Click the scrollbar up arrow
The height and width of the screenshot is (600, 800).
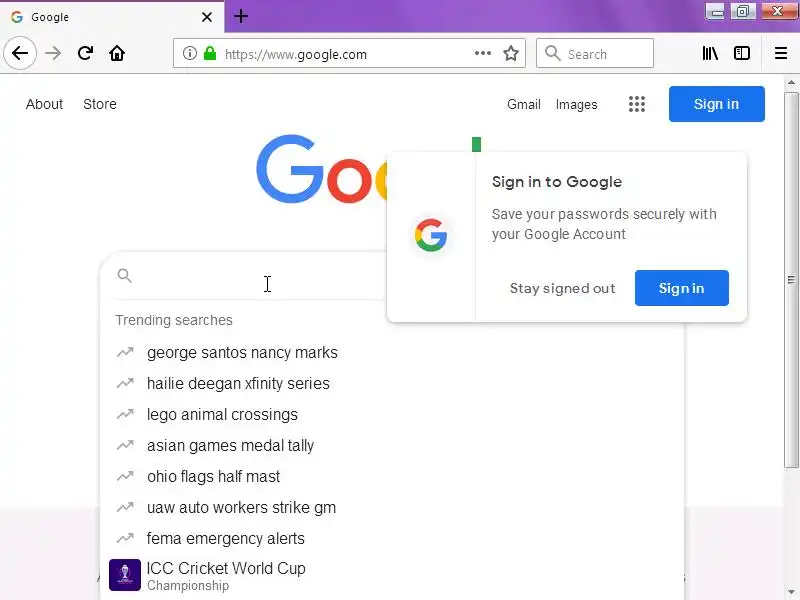pos(791,82)
